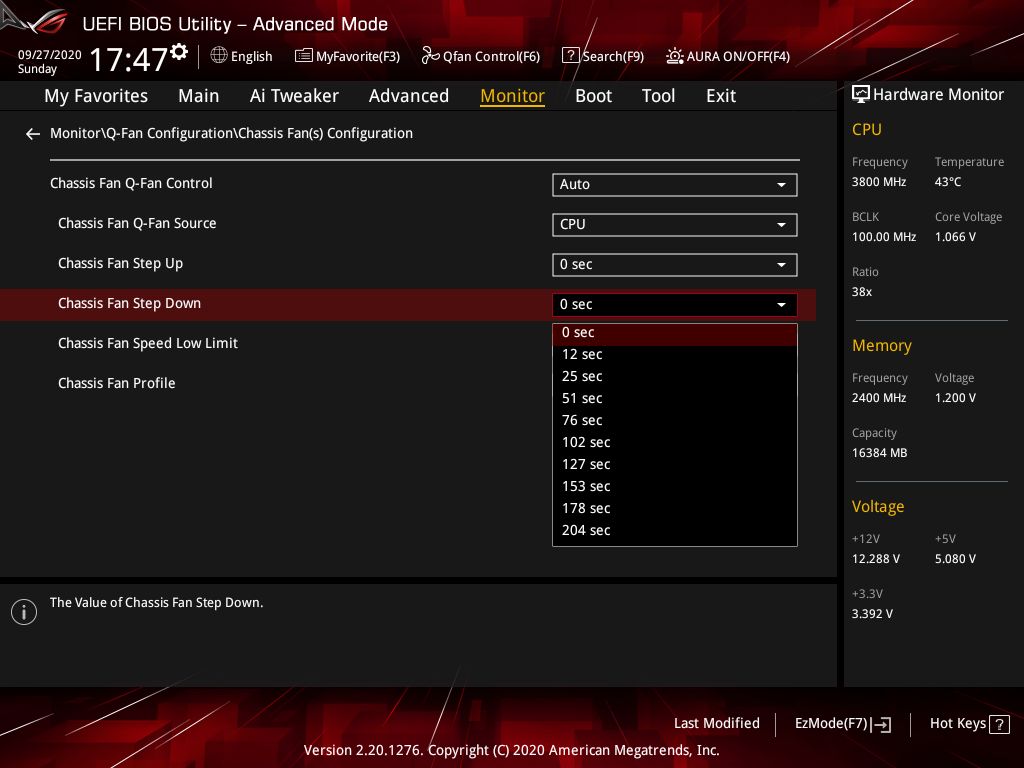Image resolution: width=1024 pixels, height=768 pixels.
Task: Open Chassis Fan Step Up dropdown
Action: point(675,265)
